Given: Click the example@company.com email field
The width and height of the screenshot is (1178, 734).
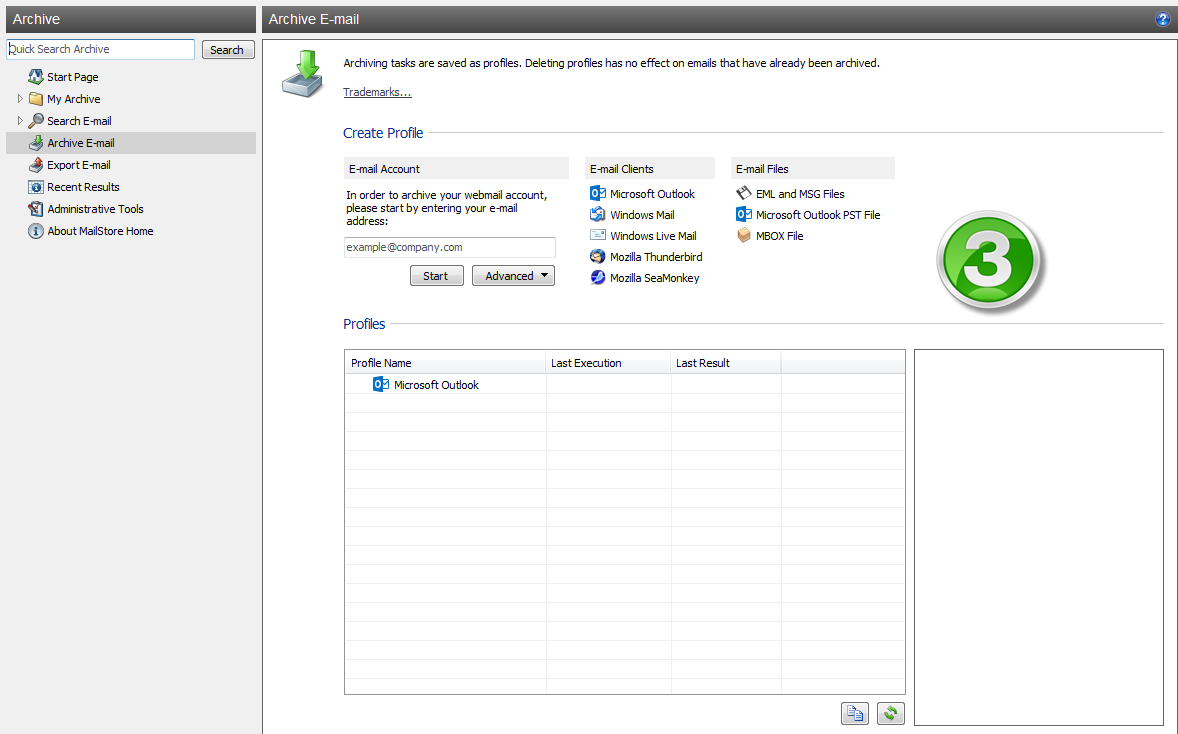Looking at the screenshot, I should click(449, 247).
